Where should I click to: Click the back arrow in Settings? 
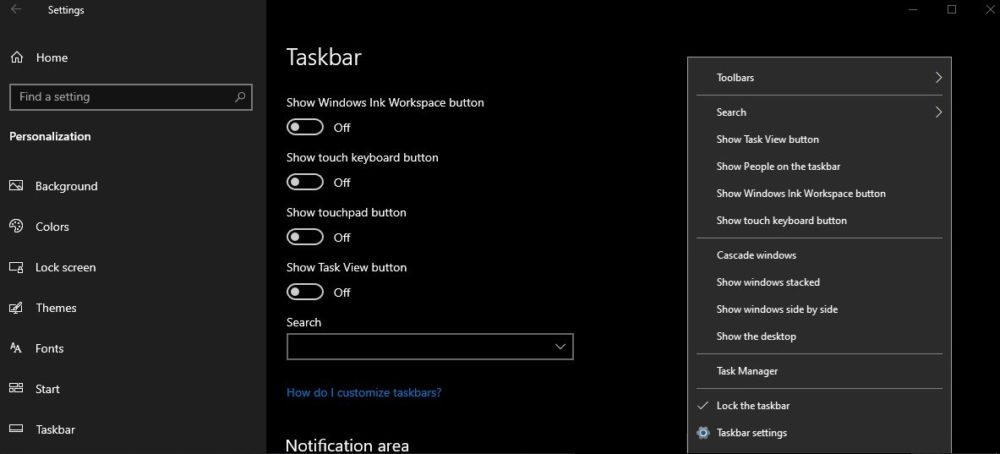[16, 10]
